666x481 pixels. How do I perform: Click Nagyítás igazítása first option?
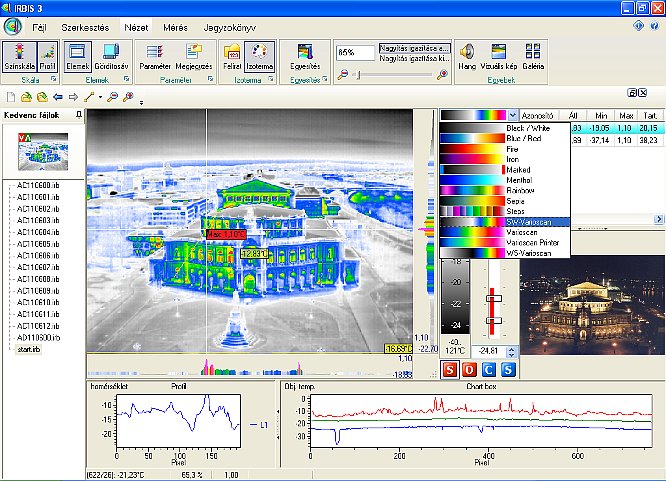pyautogui.click(x=414, y=48)
